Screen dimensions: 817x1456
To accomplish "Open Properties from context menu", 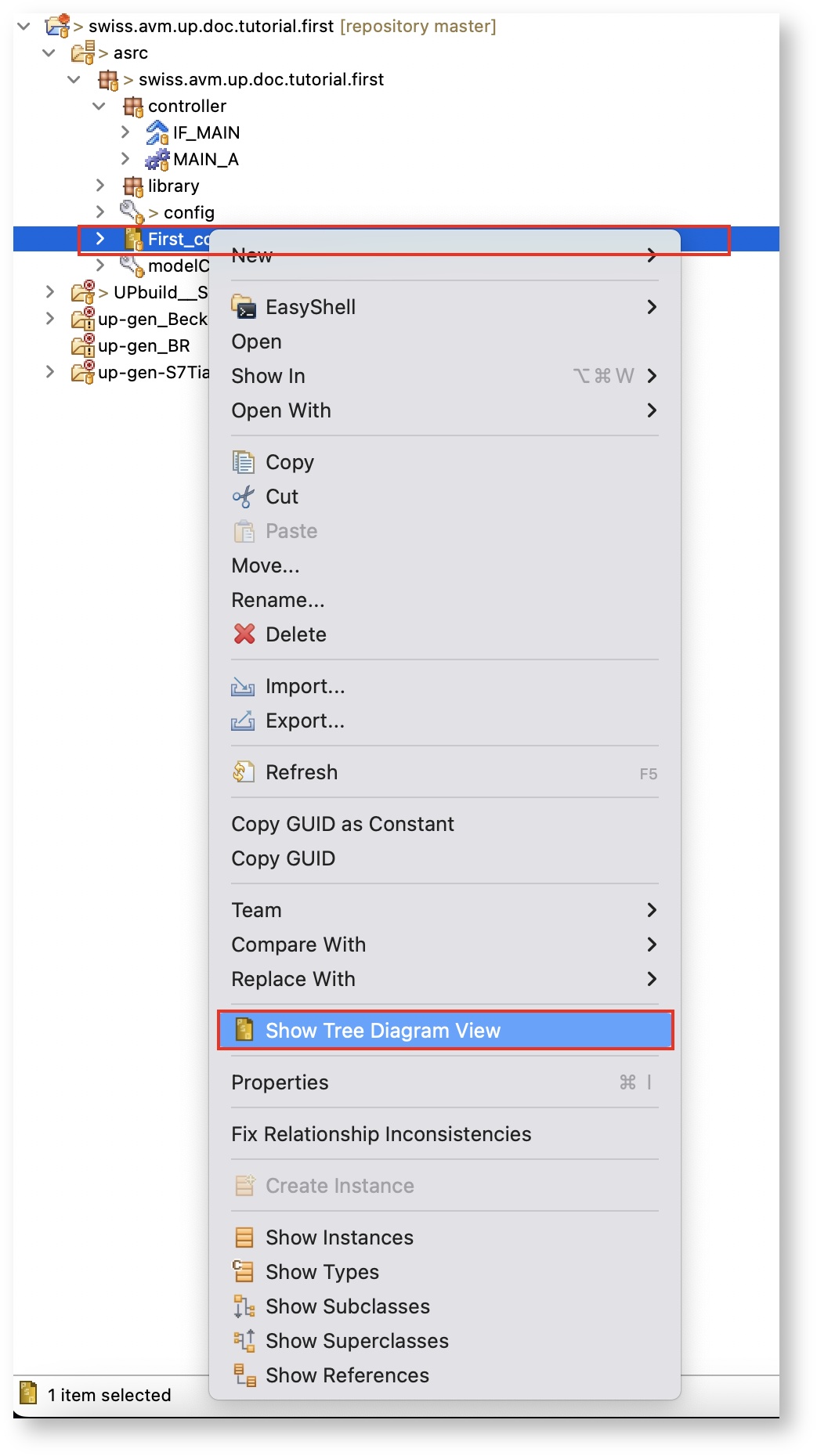I will [x=280, y=1082].
